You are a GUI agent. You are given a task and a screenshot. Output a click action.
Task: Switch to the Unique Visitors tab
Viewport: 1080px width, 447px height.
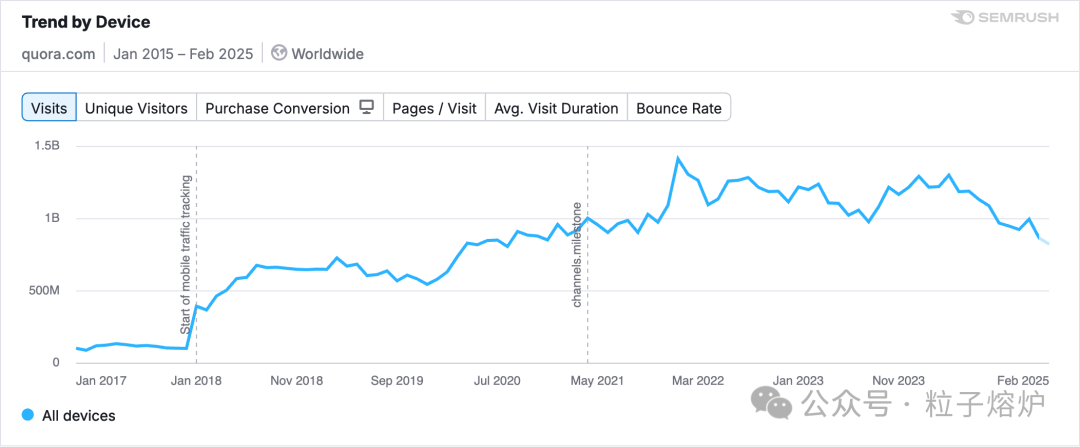136,108
